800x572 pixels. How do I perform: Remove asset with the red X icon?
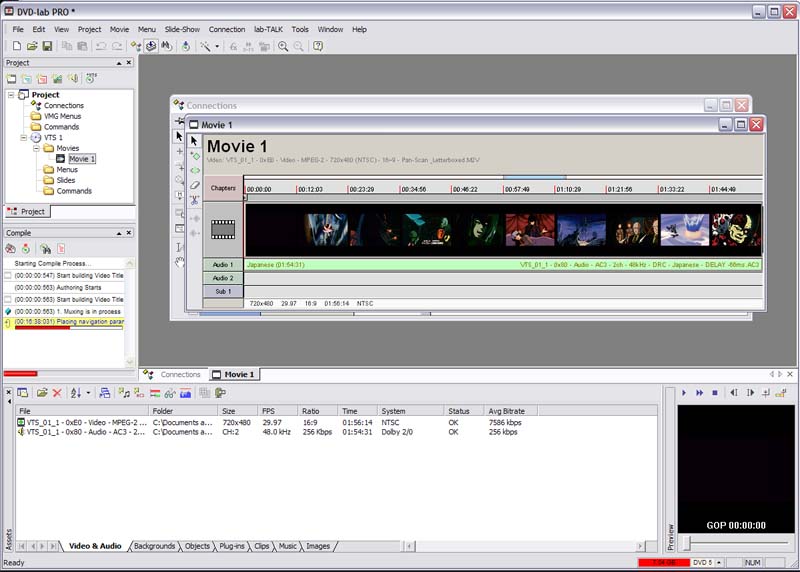tap(57, 393)
